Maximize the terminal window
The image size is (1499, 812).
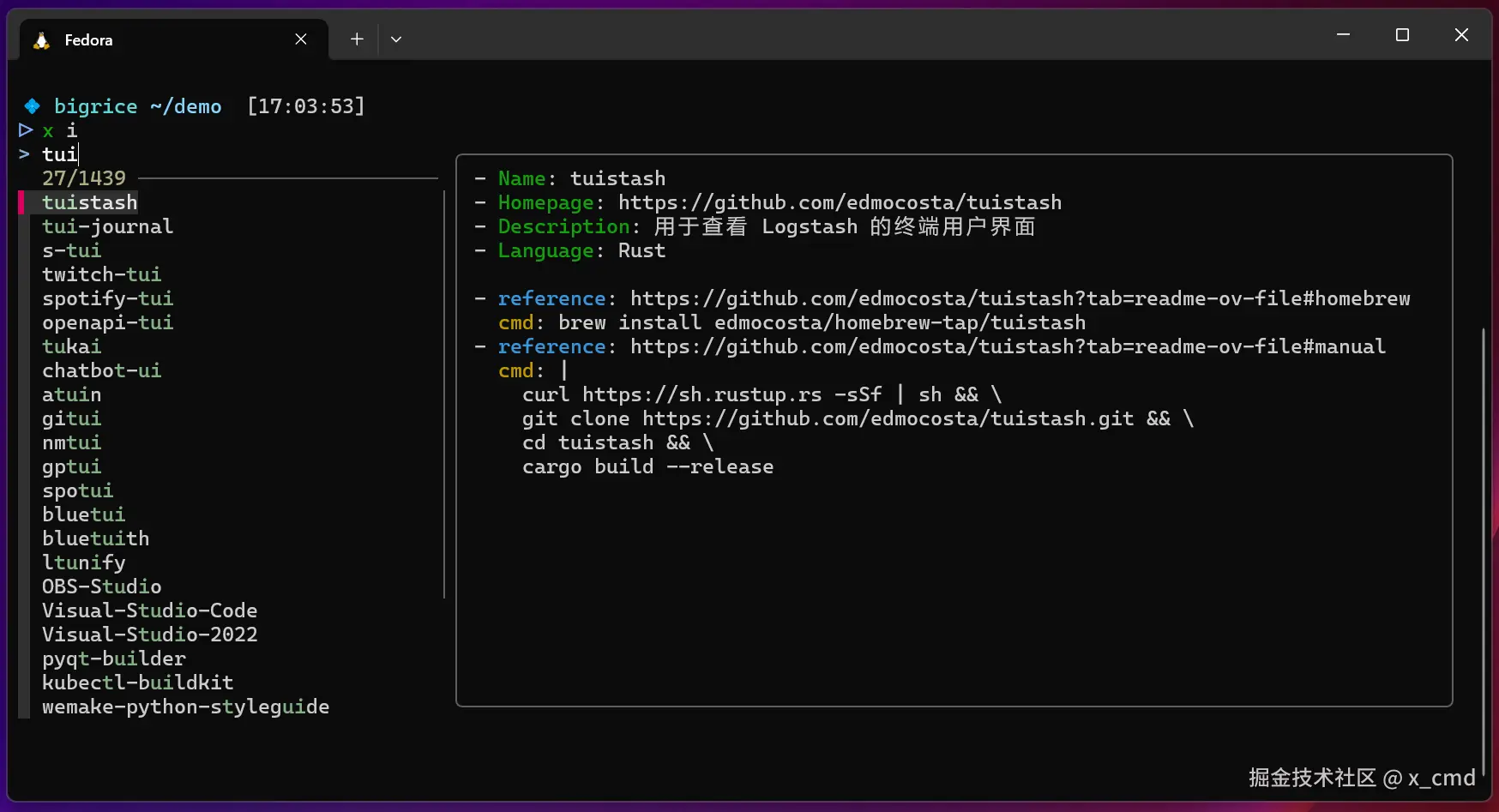point(1402,35)
